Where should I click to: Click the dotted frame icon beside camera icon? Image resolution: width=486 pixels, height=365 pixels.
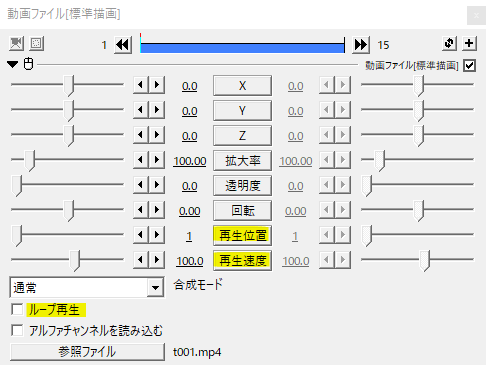[x=36, y=44]
